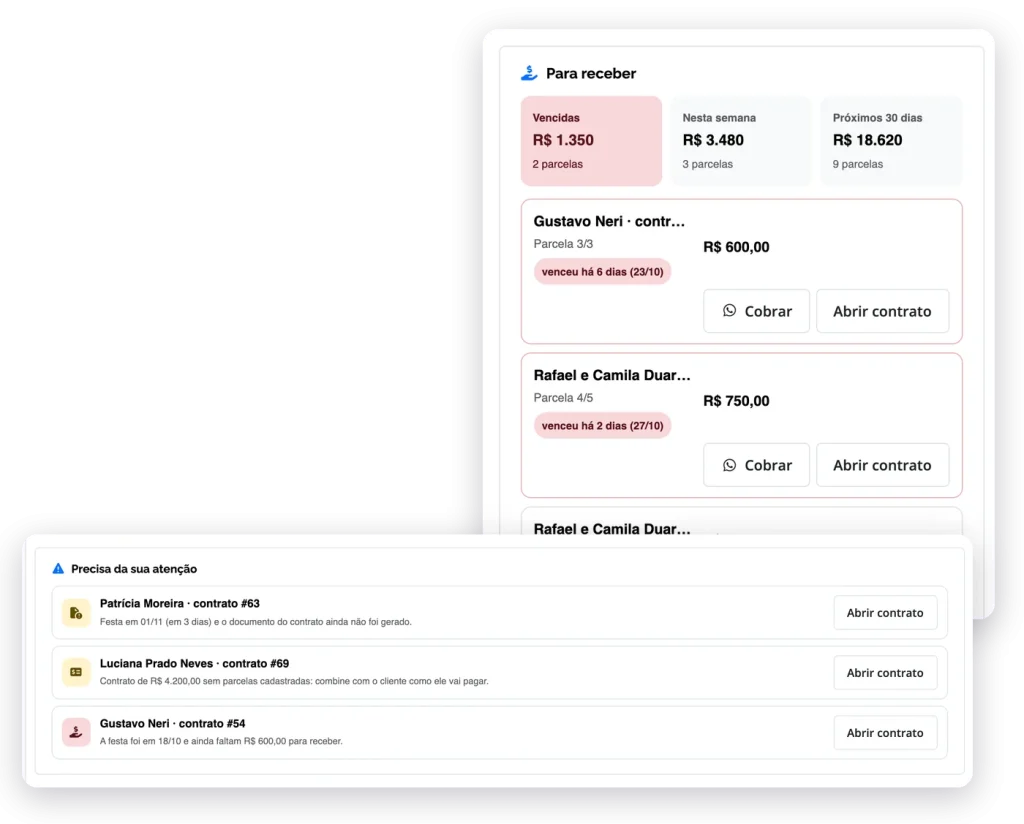Screen dimensions: 1024x824
Task: Click the Para receber hand-coin icon
Action: pyautogui.click(x=529, y=73)
